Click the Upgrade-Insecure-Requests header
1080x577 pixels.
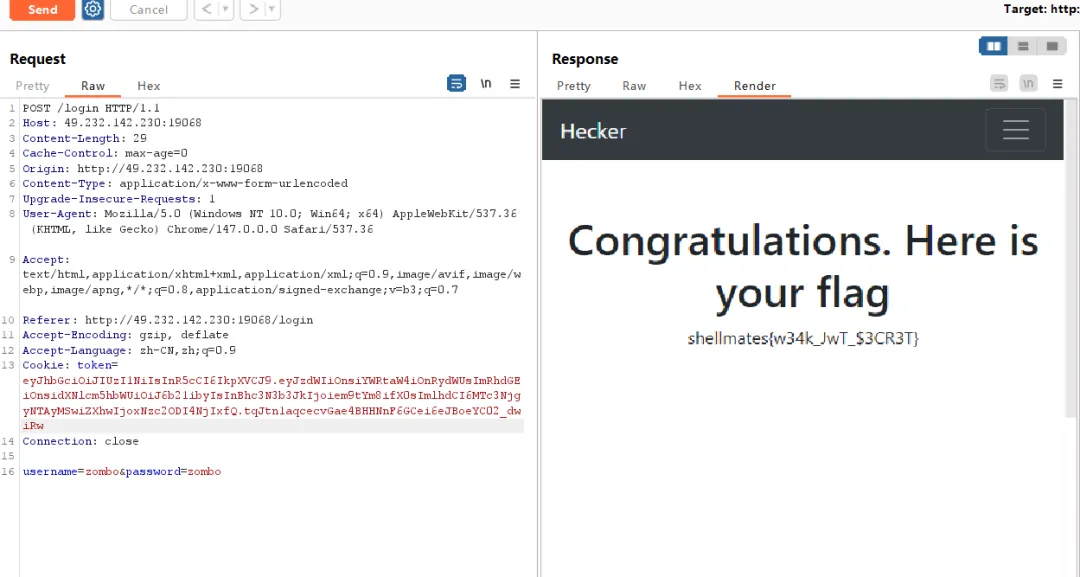(118, 199)
